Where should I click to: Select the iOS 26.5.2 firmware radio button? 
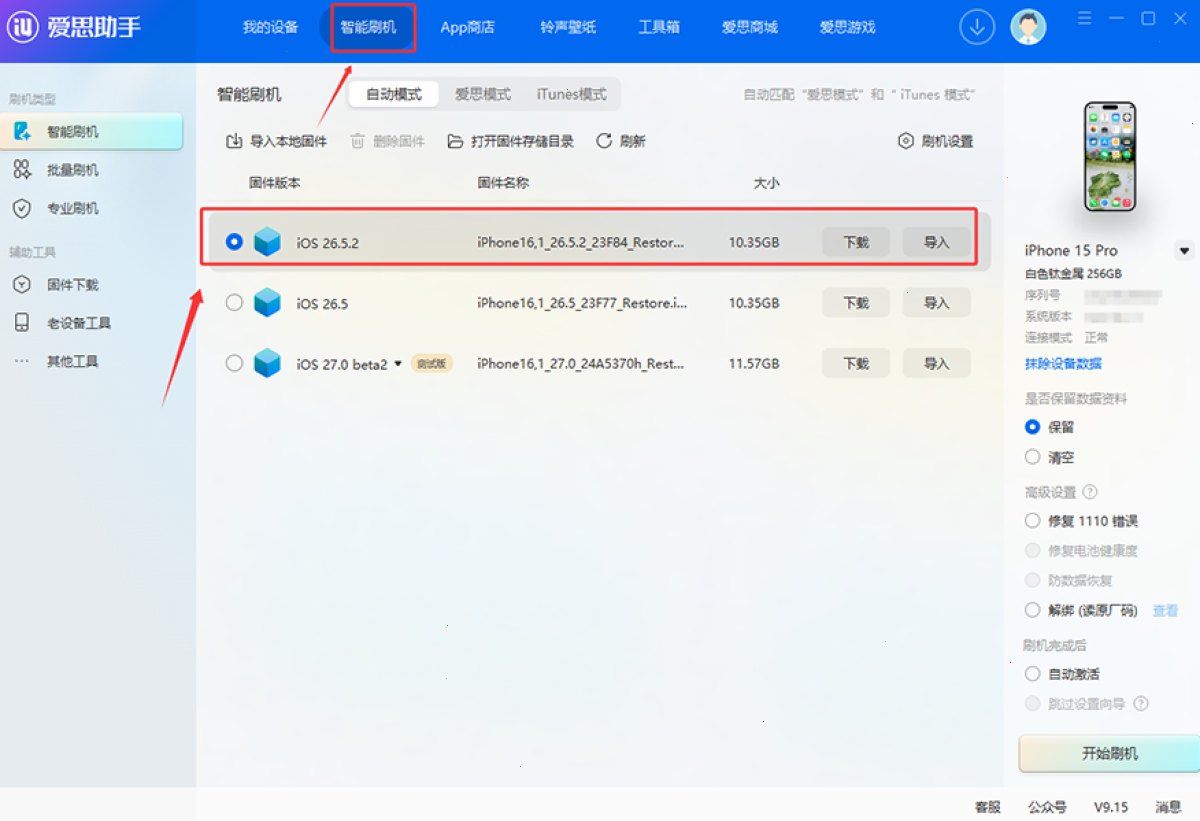(234, 242)
